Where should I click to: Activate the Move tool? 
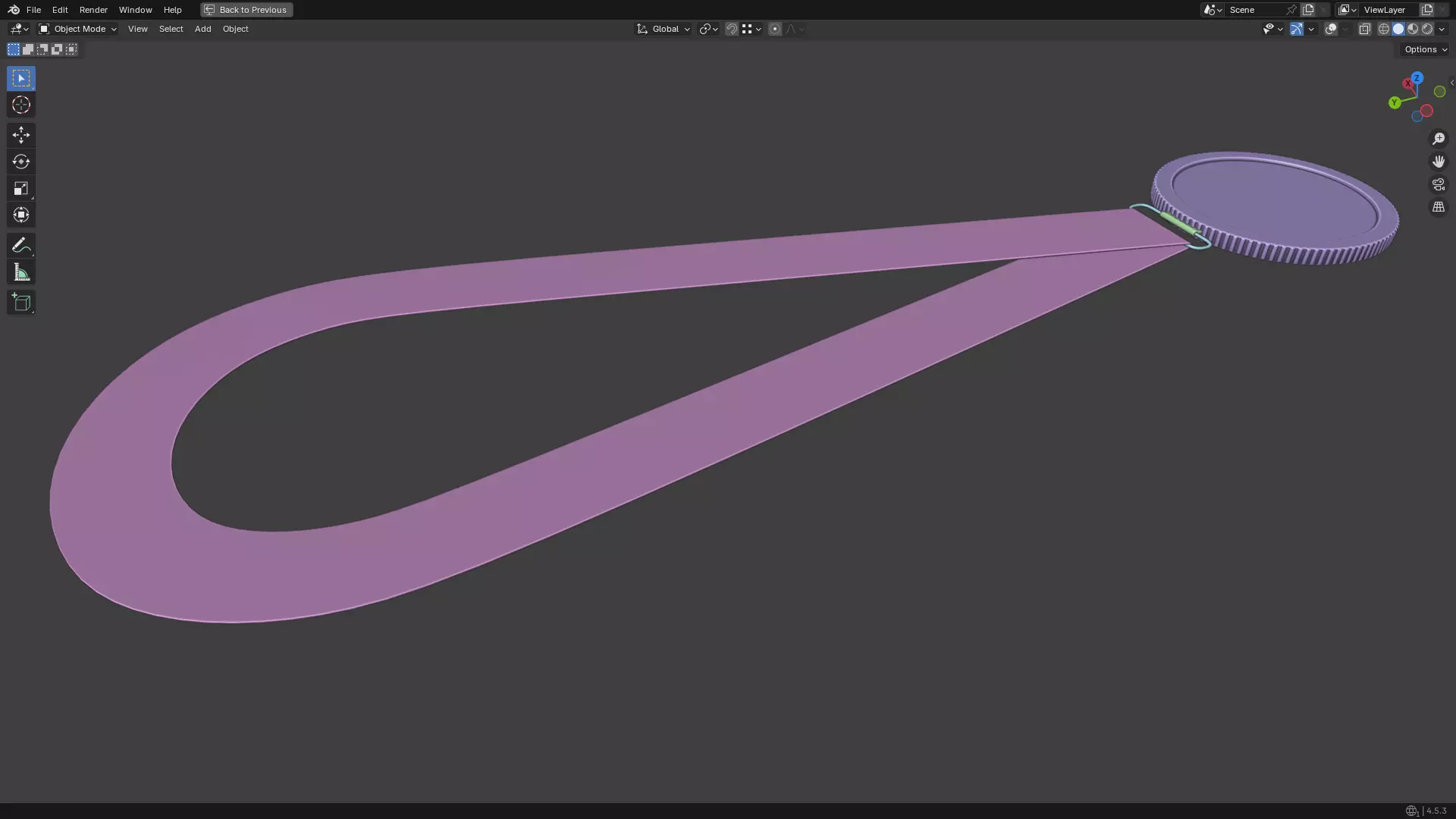click(21, 135)
